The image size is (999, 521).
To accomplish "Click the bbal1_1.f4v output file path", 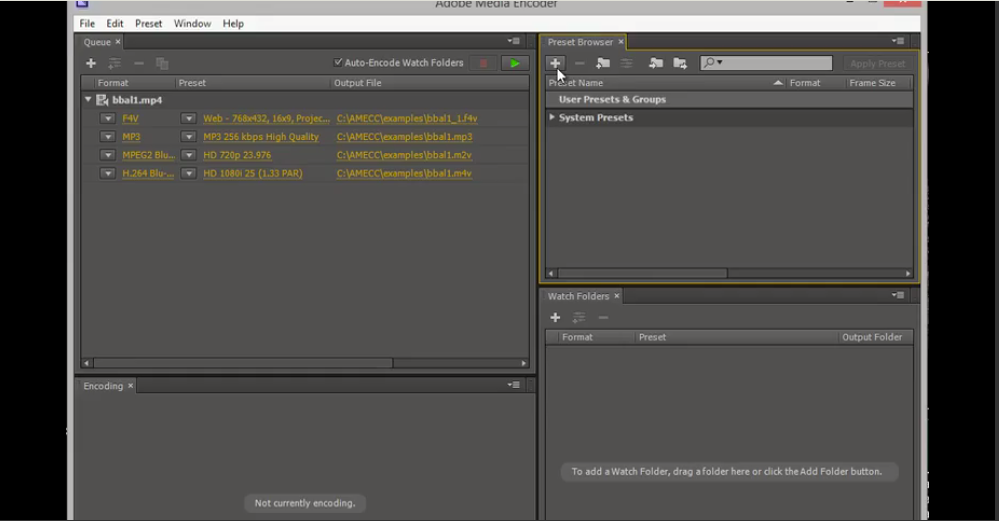I will coord(406,118).
